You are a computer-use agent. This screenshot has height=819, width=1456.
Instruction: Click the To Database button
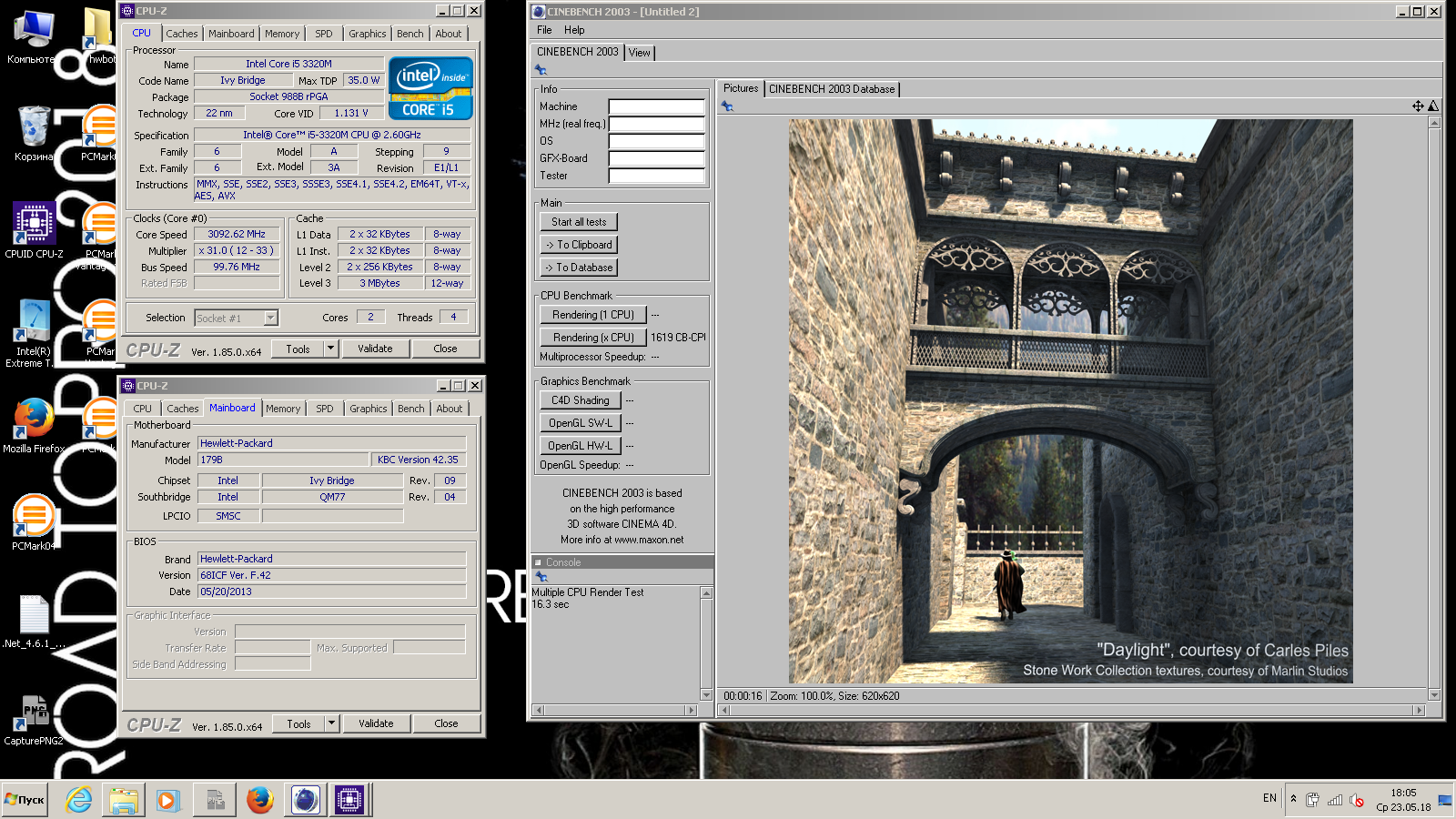[x=579, y=268]
